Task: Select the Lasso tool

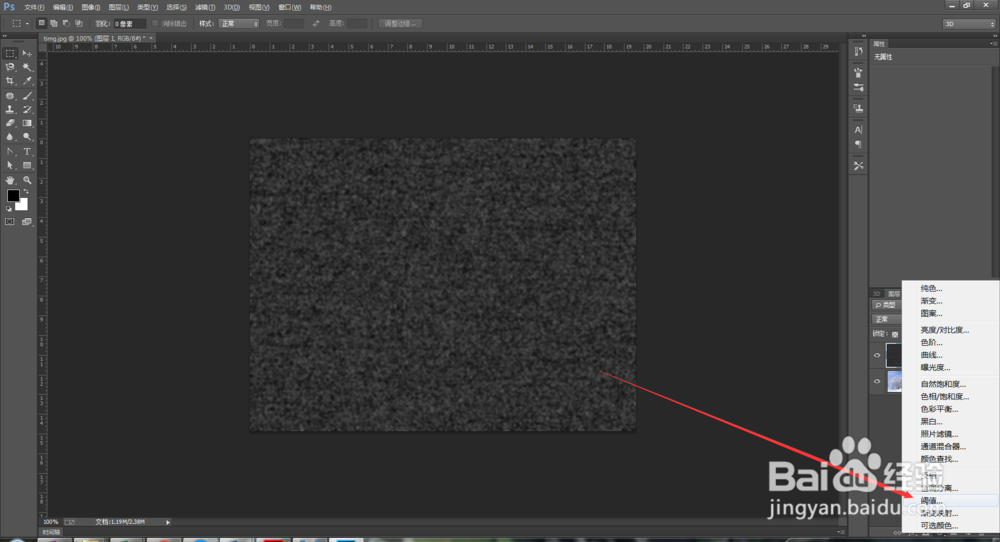Action: click(x=10, y=67)
